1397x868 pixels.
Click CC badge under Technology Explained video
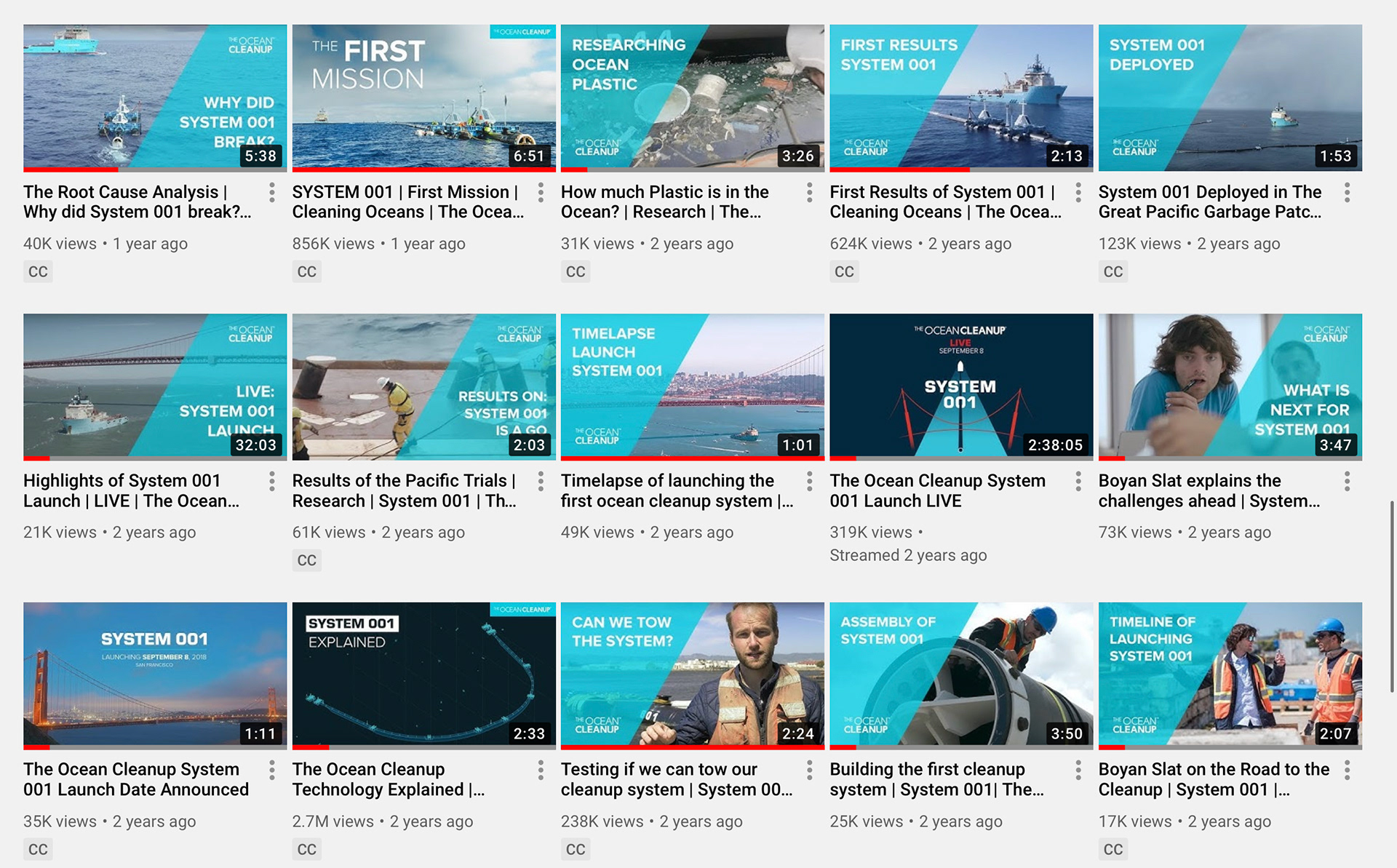306,850
